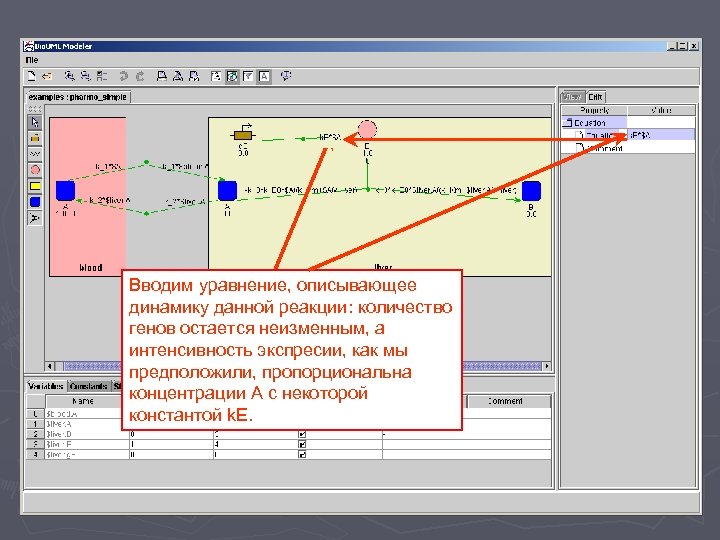Screen dimensions: 720x540
Task: Select the briefcase compartment tool in palette
Action: pyautogui.click(x=35, y=138)
